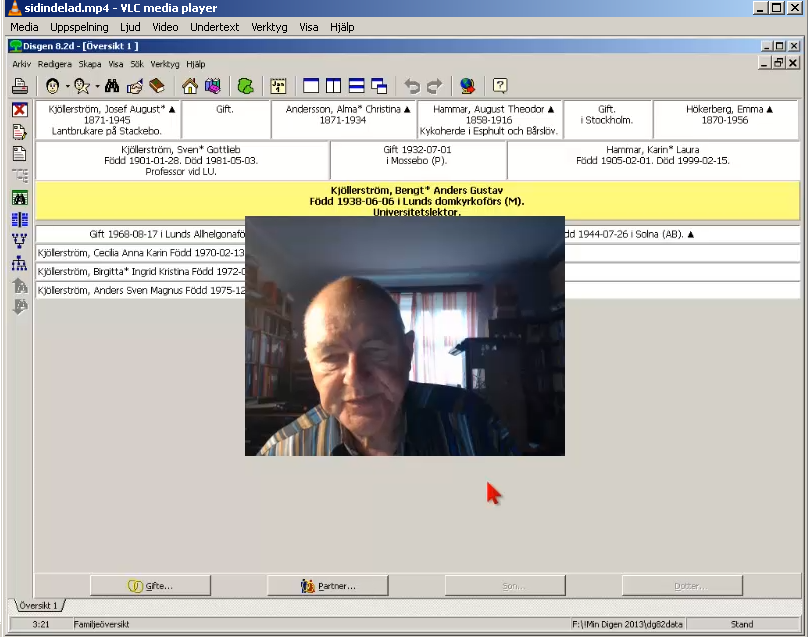Click the printer icon in Disgen toolbar
This screenshot has width=808, height=637.
click(x=19, y=86)
